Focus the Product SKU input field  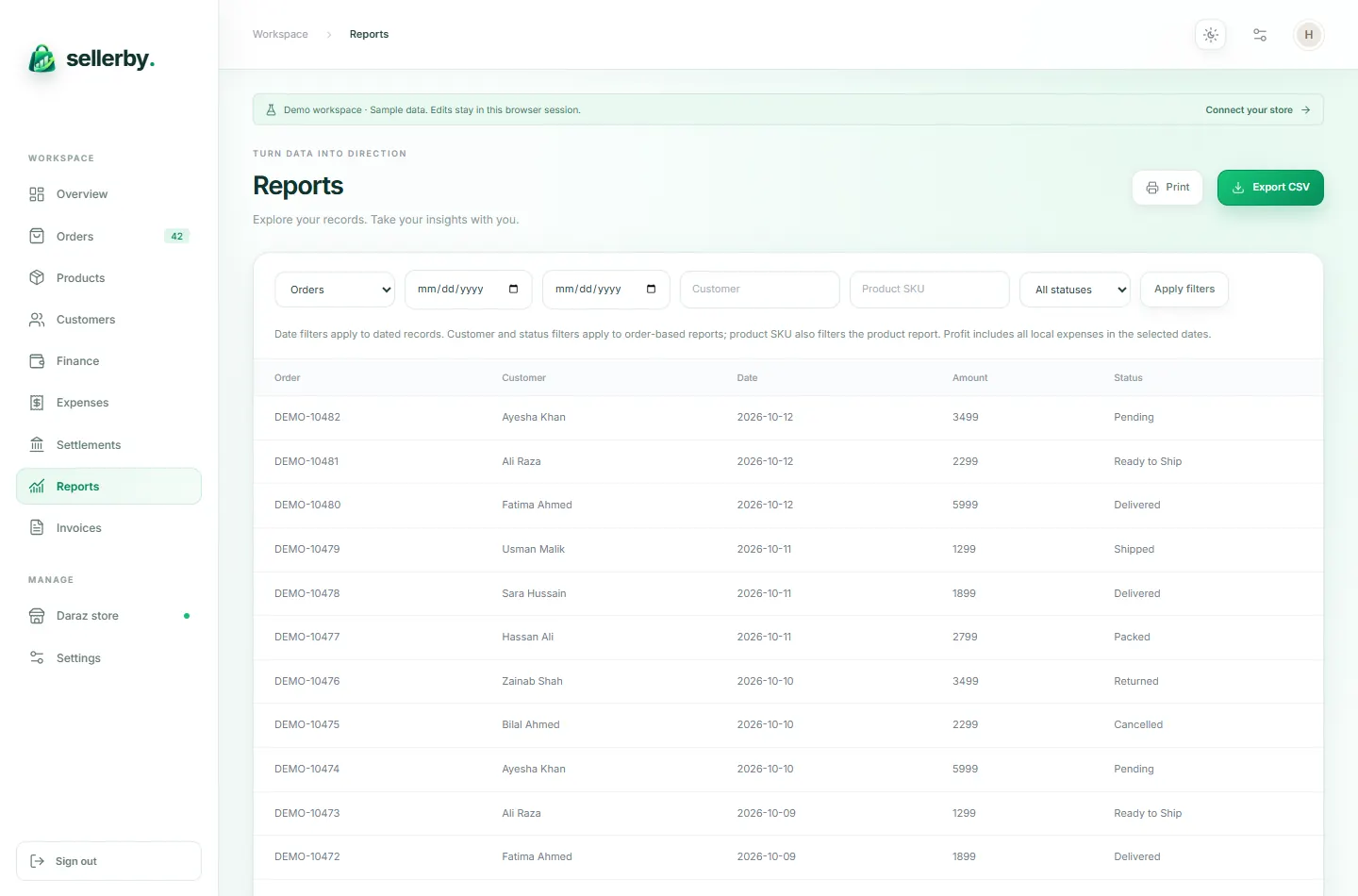pyautogui.click(x=930, y=290)
